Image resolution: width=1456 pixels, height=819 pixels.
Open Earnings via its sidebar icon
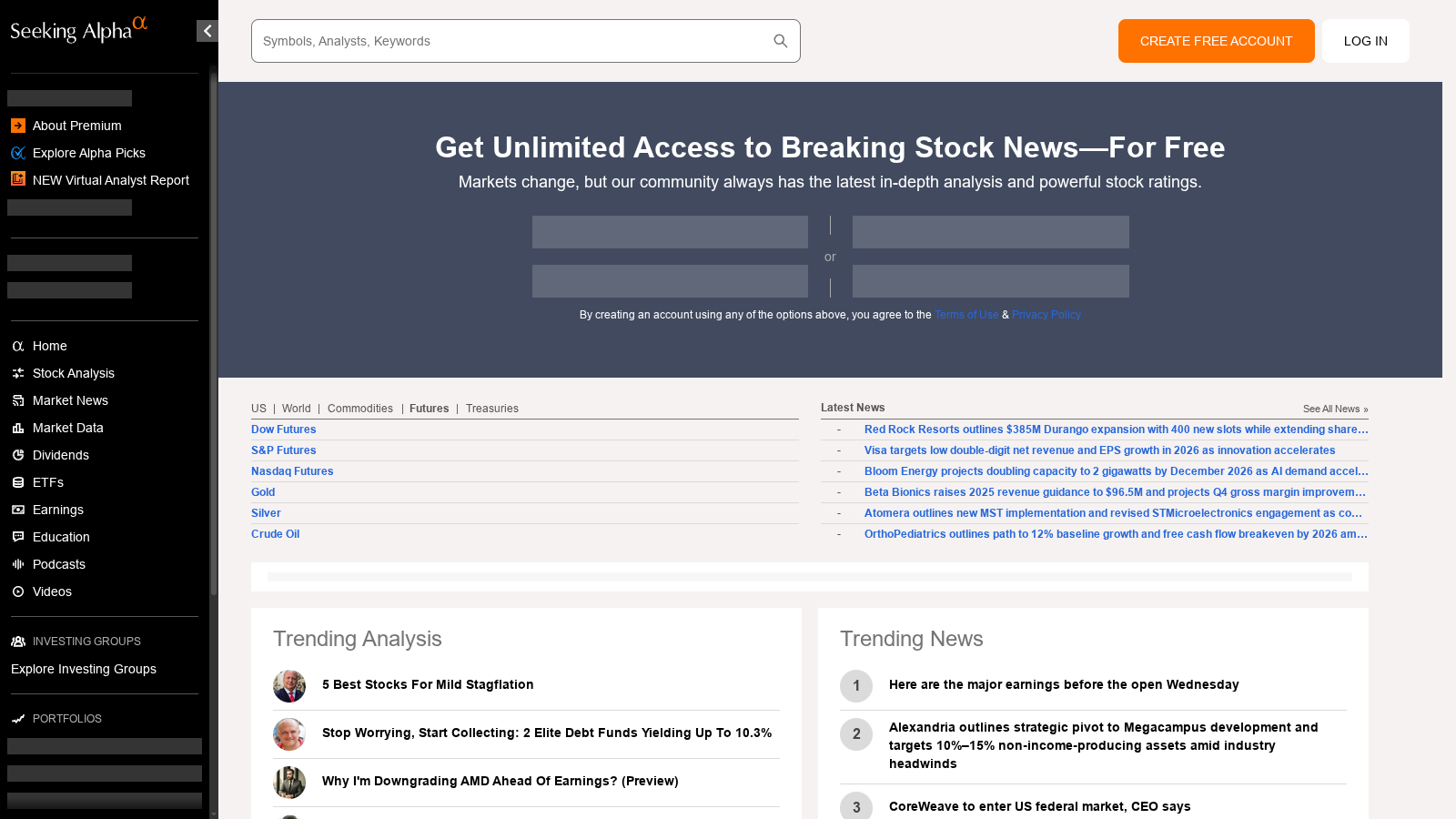(x=17, y=510)
